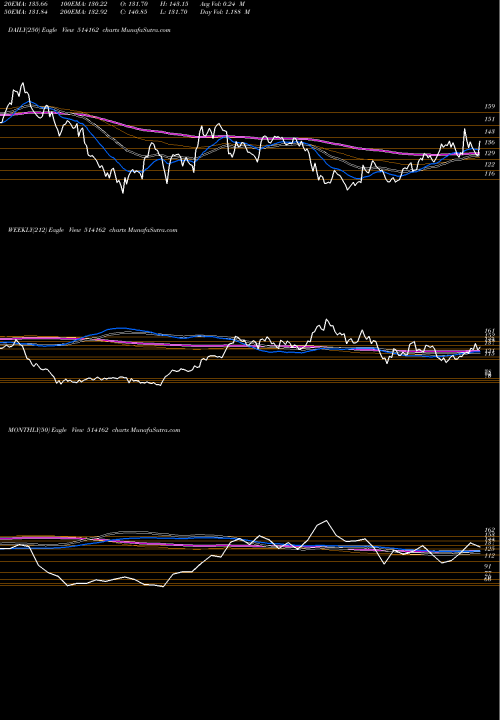Click the 159 price label on daily chart
500x720 pixels.
490,107
